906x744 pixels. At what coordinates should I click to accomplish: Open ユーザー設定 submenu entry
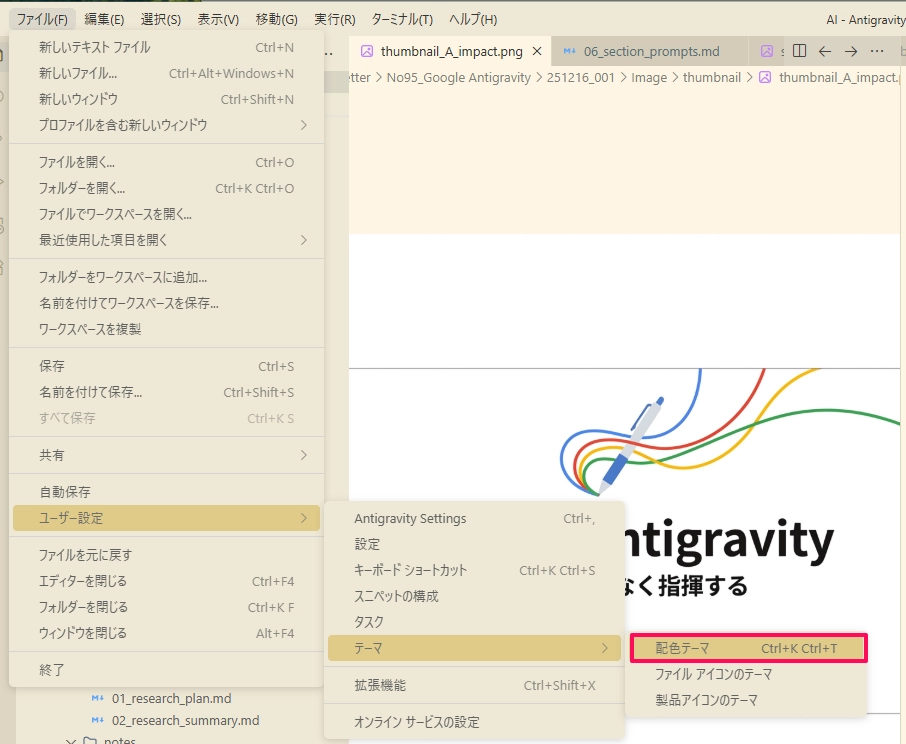coord(166,518)
